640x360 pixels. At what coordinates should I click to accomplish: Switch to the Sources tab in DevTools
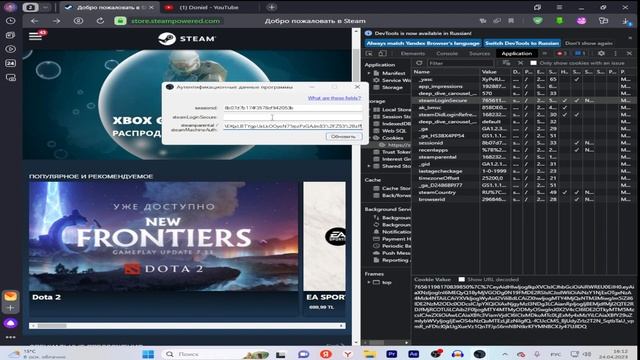479,53
